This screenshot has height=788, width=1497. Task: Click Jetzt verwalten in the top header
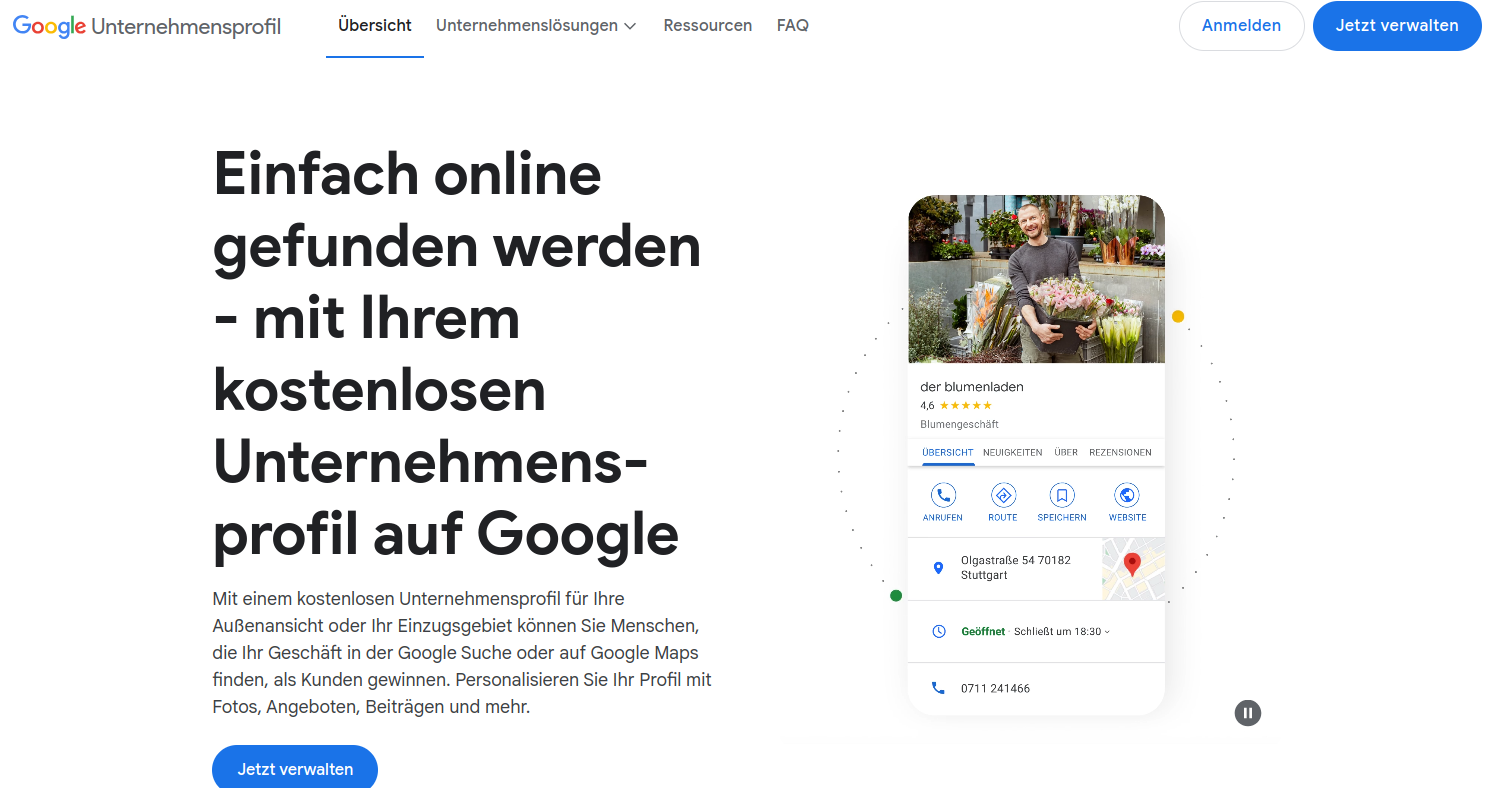(x=1397, y=26)
